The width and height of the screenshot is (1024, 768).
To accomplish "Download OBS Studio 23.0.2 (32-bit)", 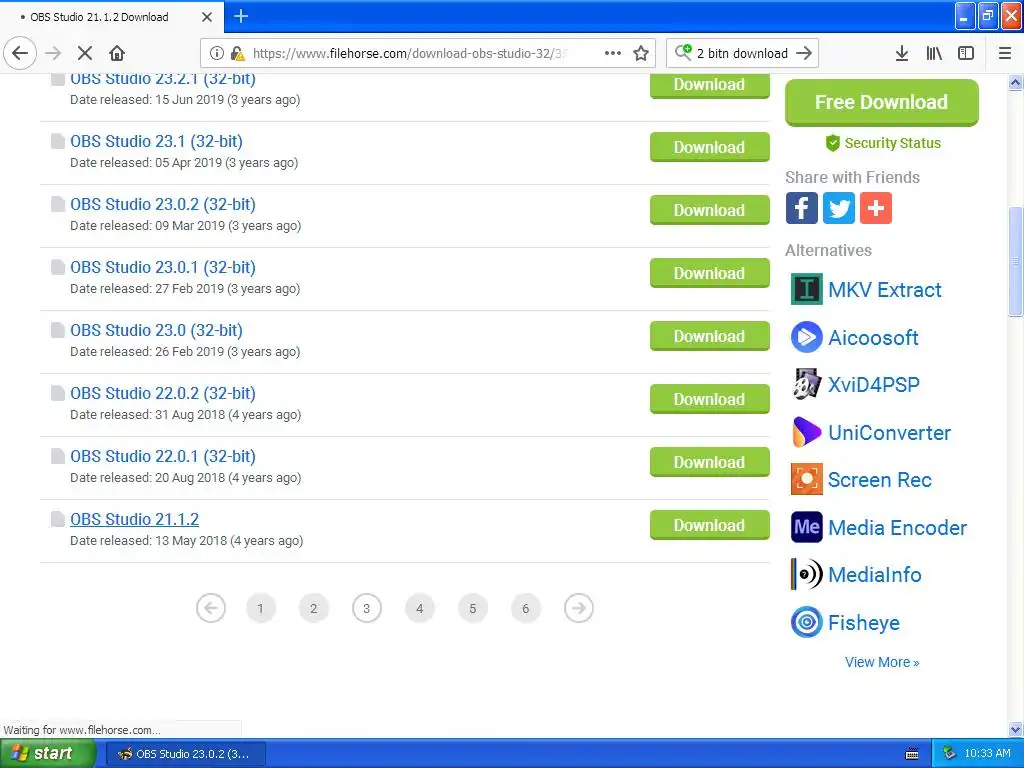I will 709,210.
